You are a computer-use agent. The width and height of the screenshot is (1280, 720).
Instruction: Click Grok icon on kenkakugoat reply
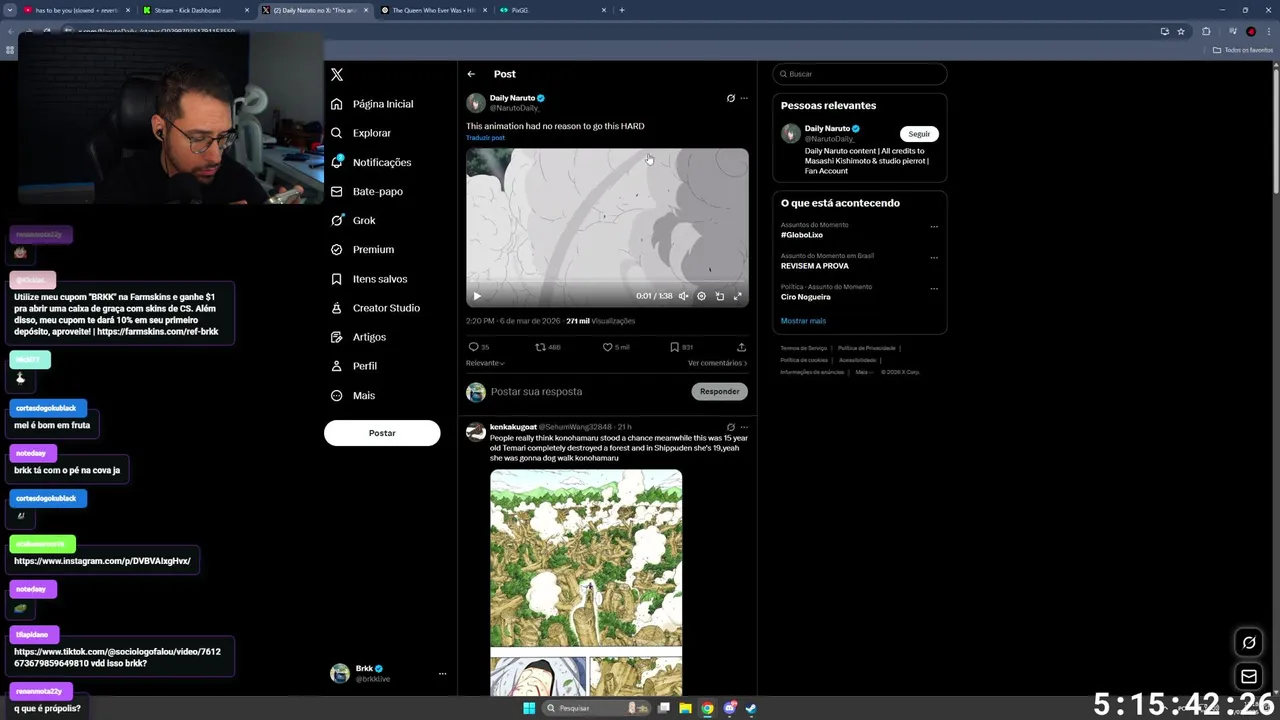click(730, 427)
